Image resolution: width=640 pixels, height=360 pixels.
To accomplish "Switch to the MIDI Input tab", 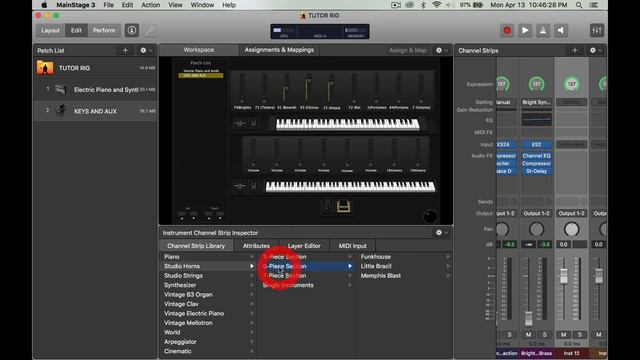I will (353, 246).
